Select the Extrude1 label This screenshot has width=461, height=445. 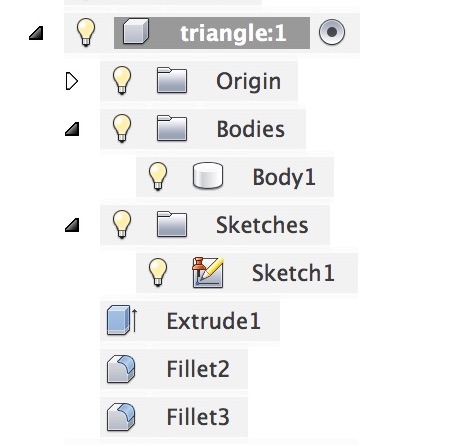tap(213, 321)
